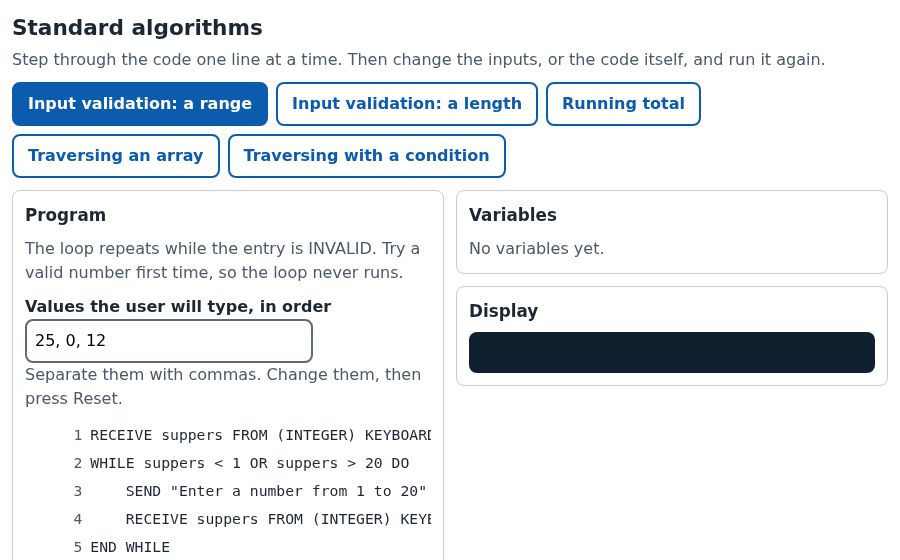Viewport: 900px width, 560px height.
Task: Select the Input validation: a range tab
Action: click(139, 104)
